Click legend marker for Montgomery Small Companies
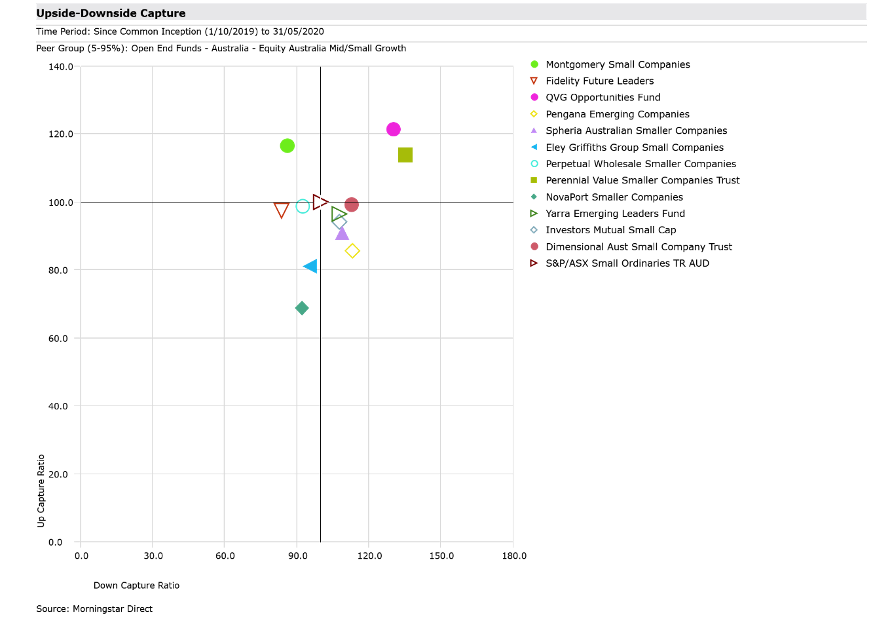Viewport: 872px width, 632px height. [534, 65]
